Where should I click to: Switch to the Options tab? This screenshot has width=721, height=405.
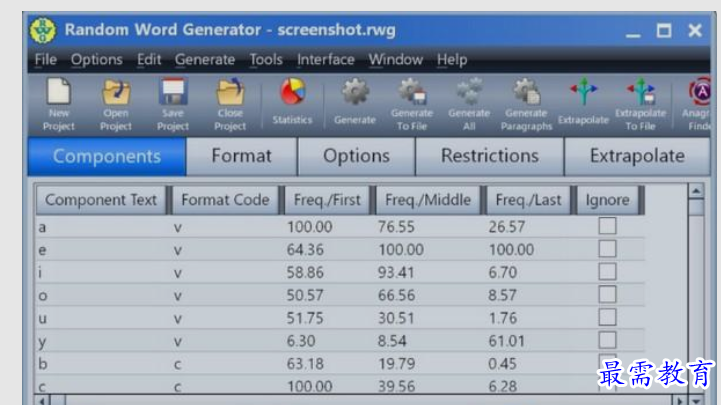coord(356,157)
